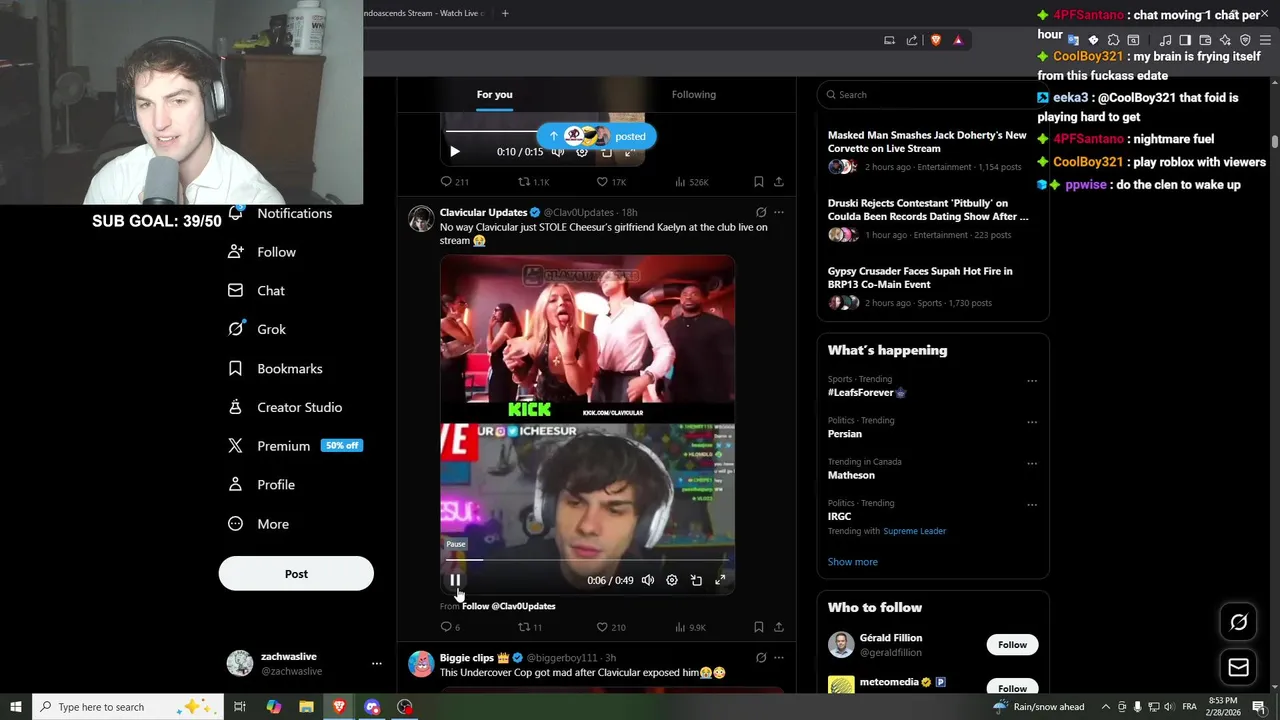Click Show more under What's happening
The height and width of the screenshot is (720, 1280).
point(853,562)
